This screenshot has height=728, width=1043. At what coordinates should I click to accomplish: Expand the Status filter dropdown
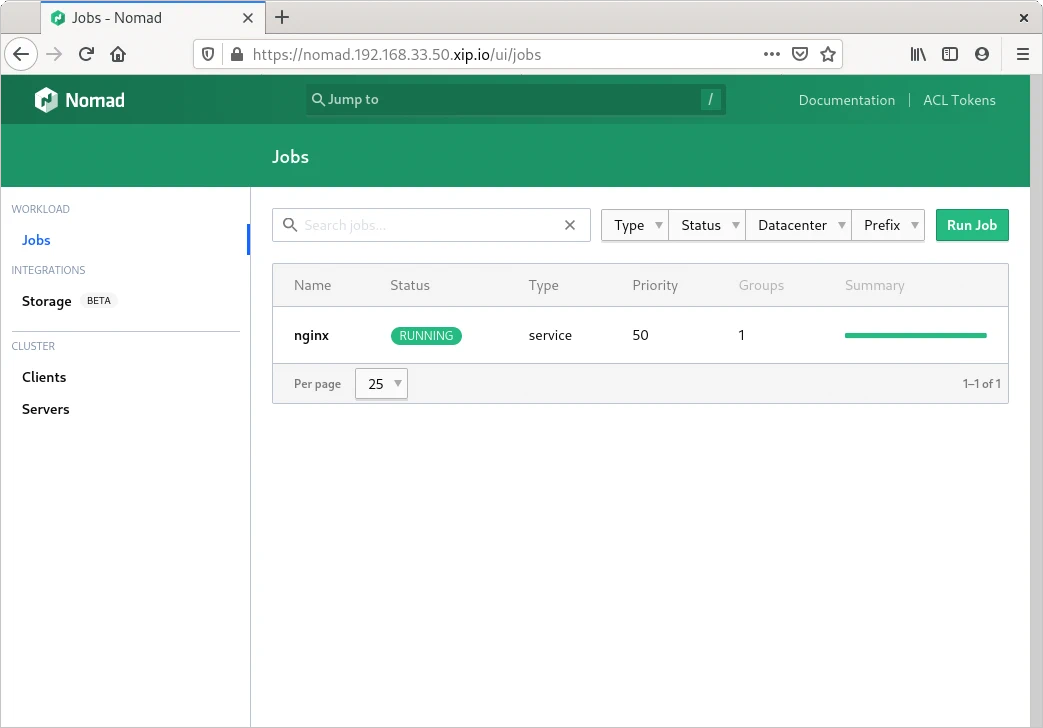(707, 225)
